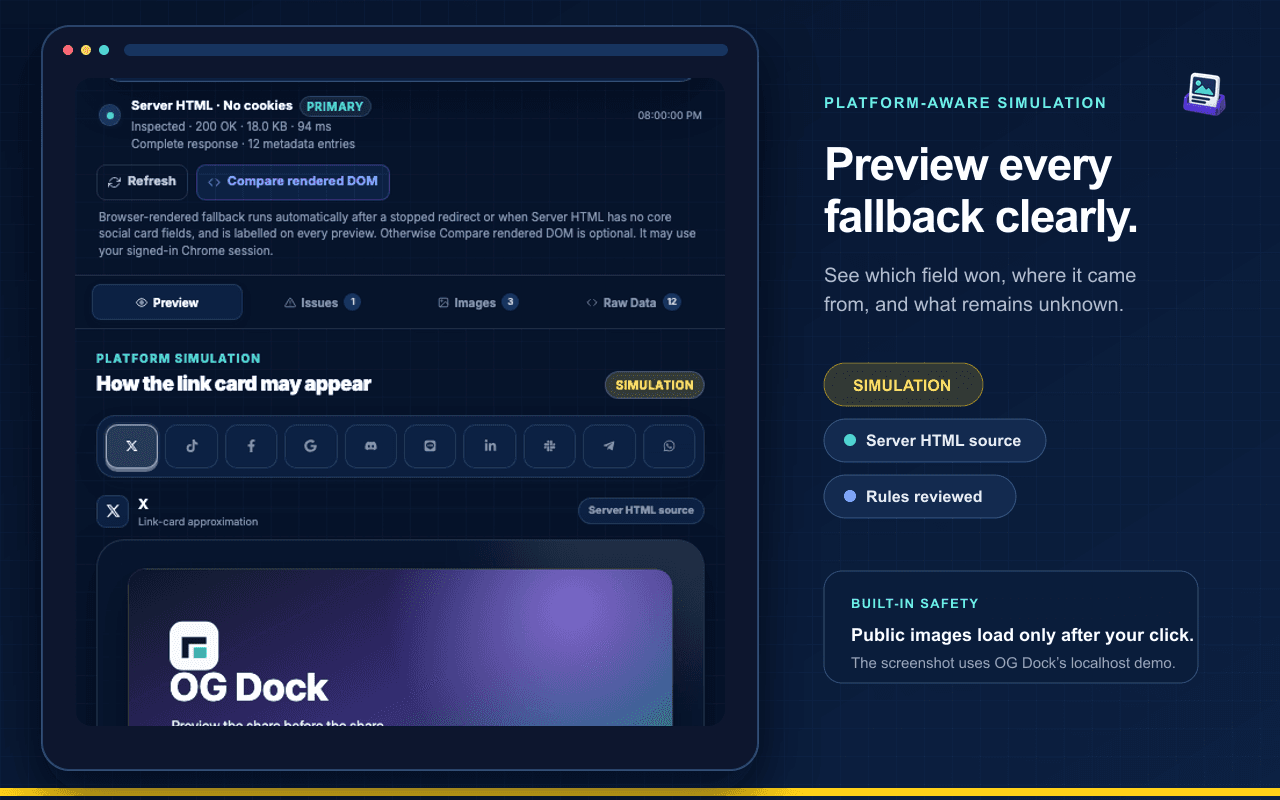Click the X logo beside Link-card approximation

click(x=113, y=511)
